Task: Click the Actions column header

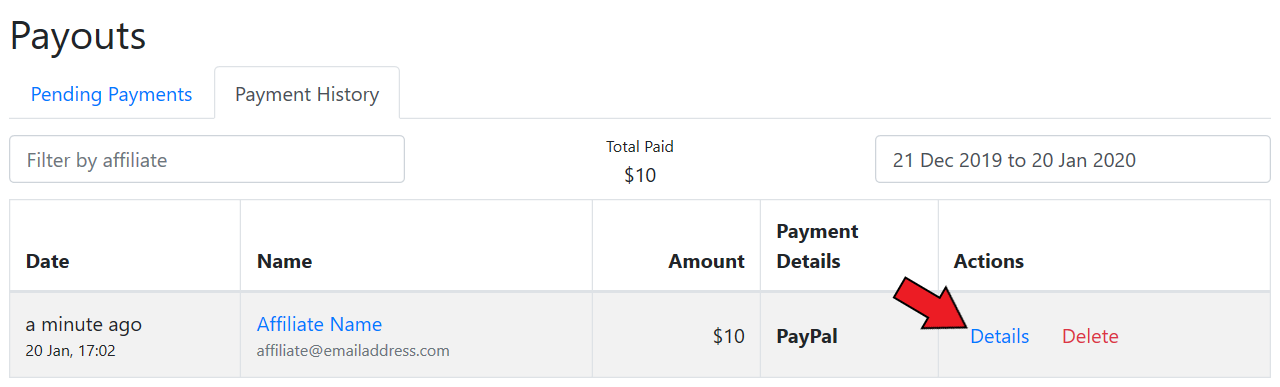Action: pos(989,261)
